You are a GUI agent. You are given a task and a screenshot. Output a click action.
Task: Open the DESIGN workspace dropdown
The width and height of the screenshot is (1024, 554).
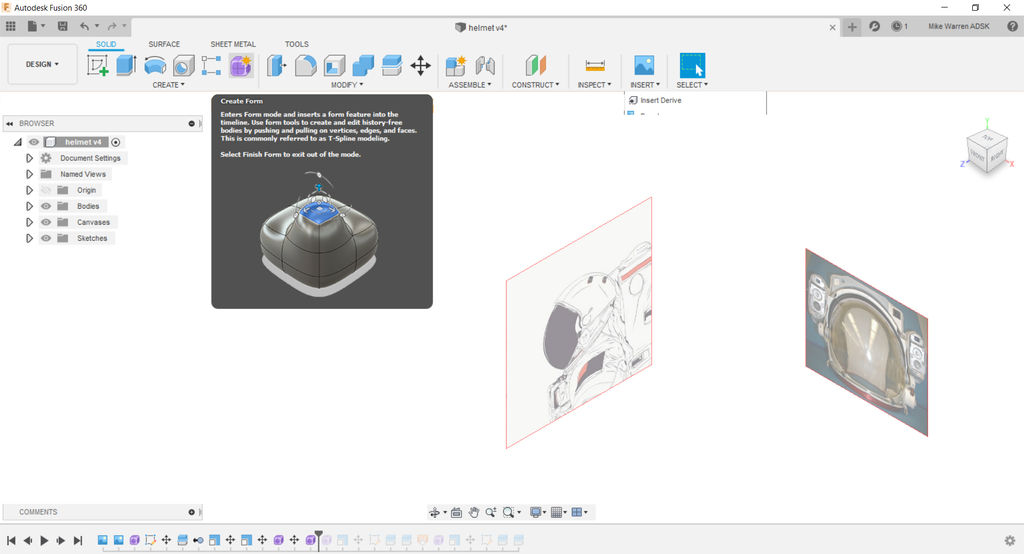pyautogui.click(x=42, y=64)
